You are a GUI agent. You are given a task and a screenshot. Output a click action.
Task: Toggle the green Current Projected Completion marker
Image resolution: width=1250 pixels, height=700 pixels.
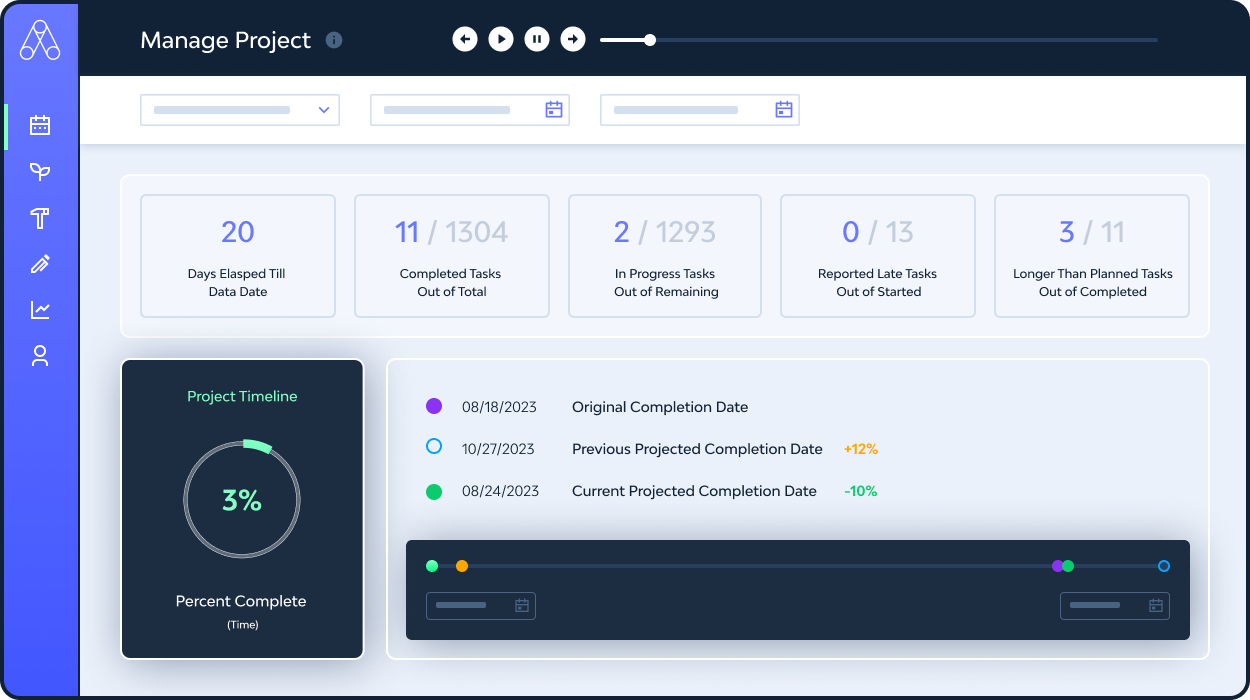[x=433, y=490]
